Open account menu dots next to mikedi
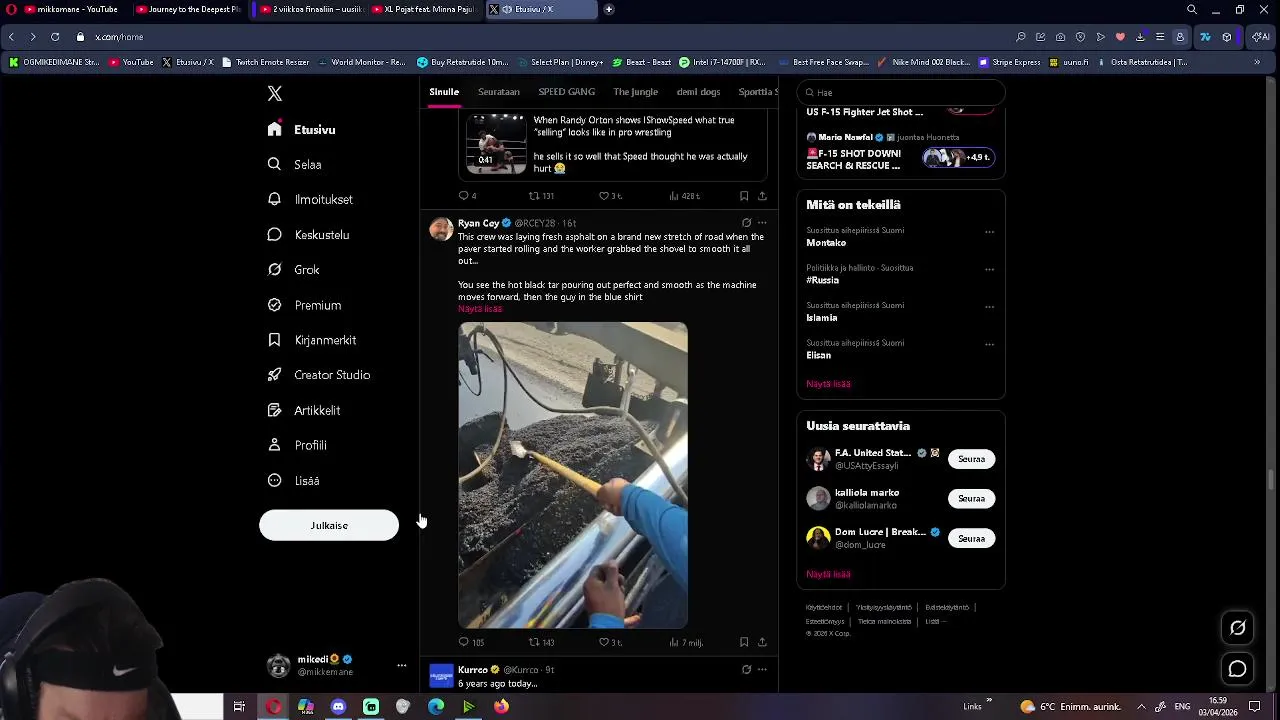1280x720 pixels. (x=402, y=665)
